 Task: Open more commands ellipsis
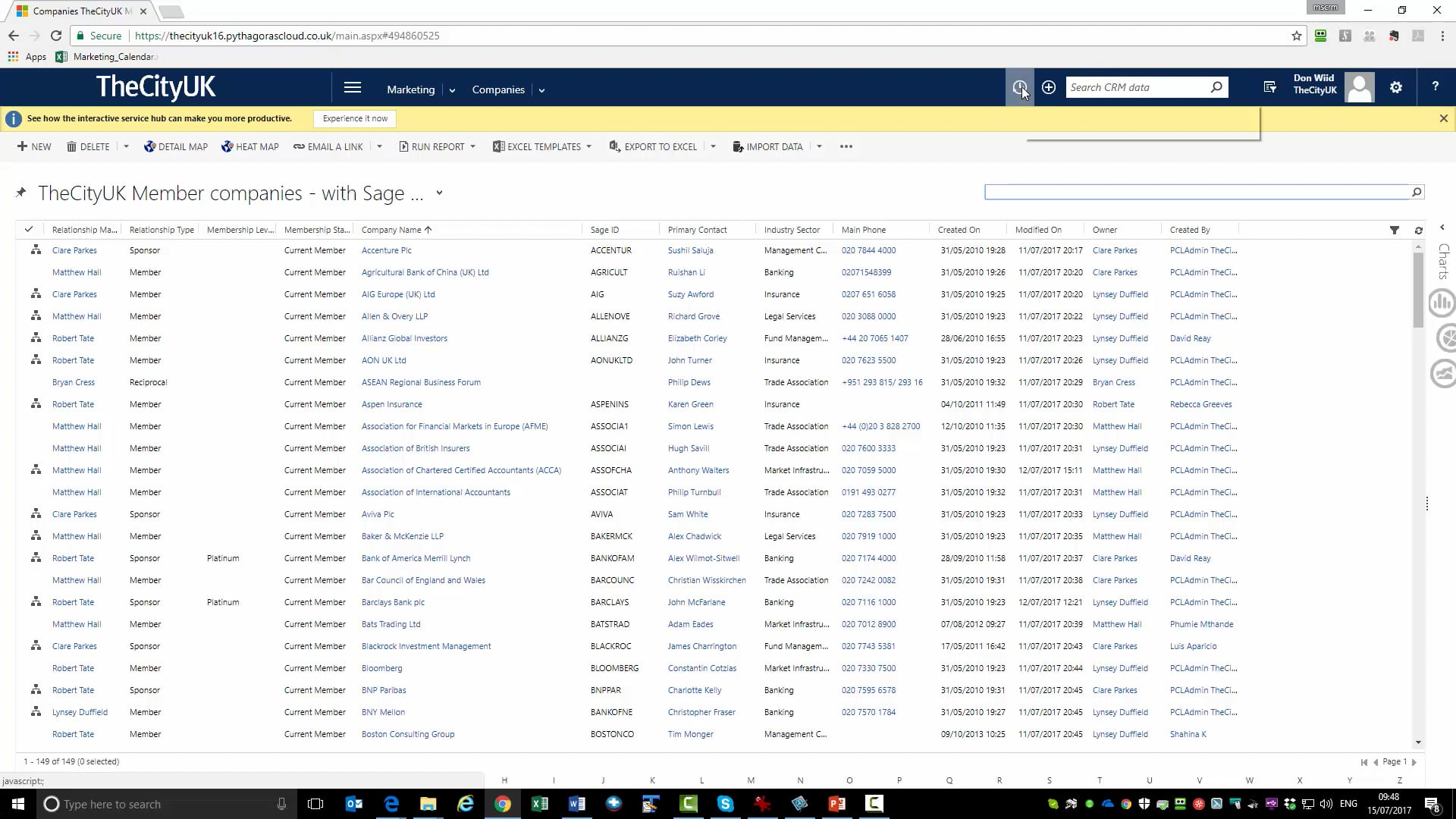point(846,147)
